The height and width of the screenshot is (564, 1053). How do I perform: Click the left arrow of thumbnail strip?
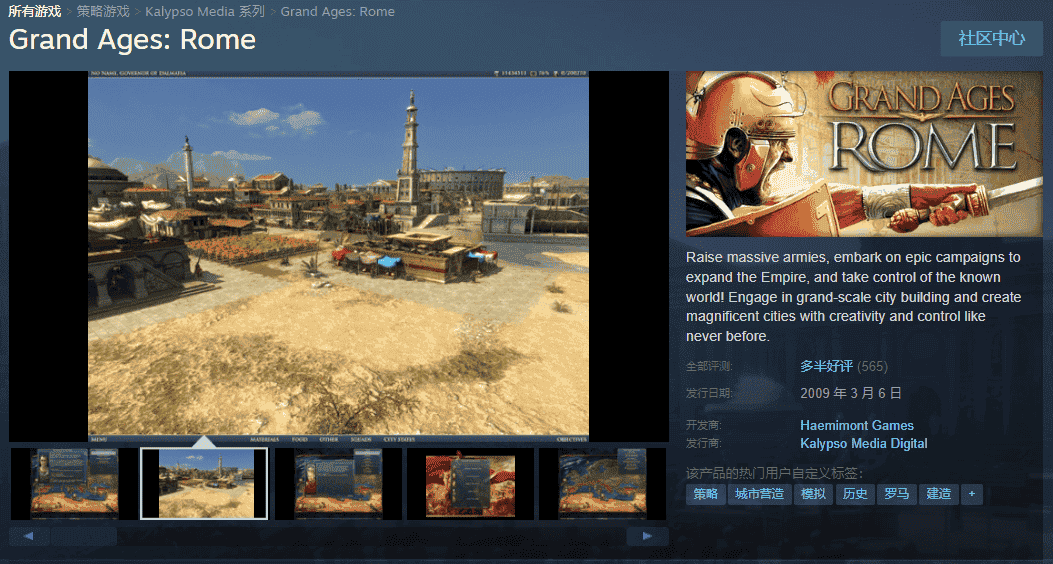pyautogui.click(x=29, y=536)
